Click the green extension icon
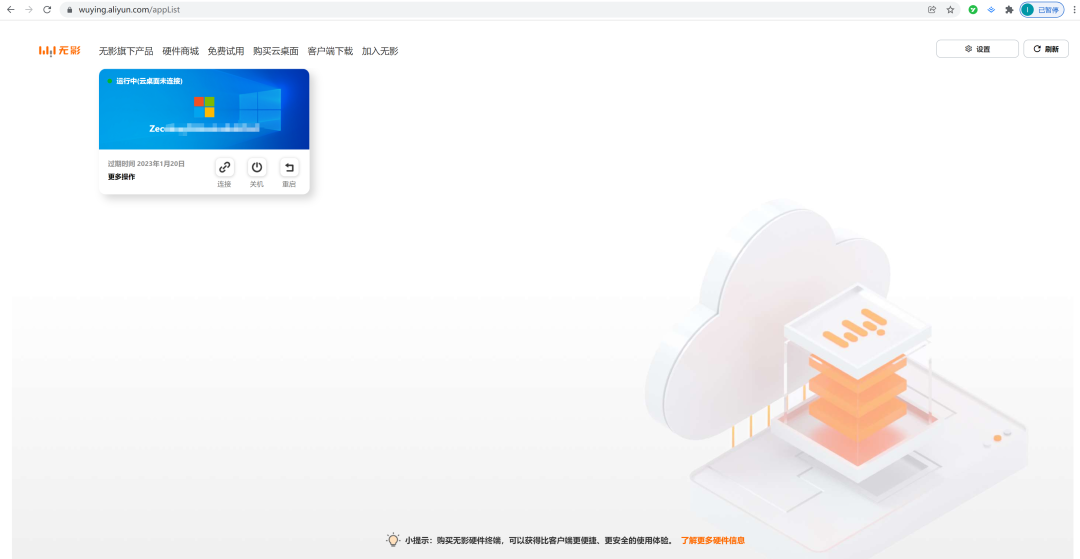Screen dimensions: 1080x559 click(x=973, y=10)
